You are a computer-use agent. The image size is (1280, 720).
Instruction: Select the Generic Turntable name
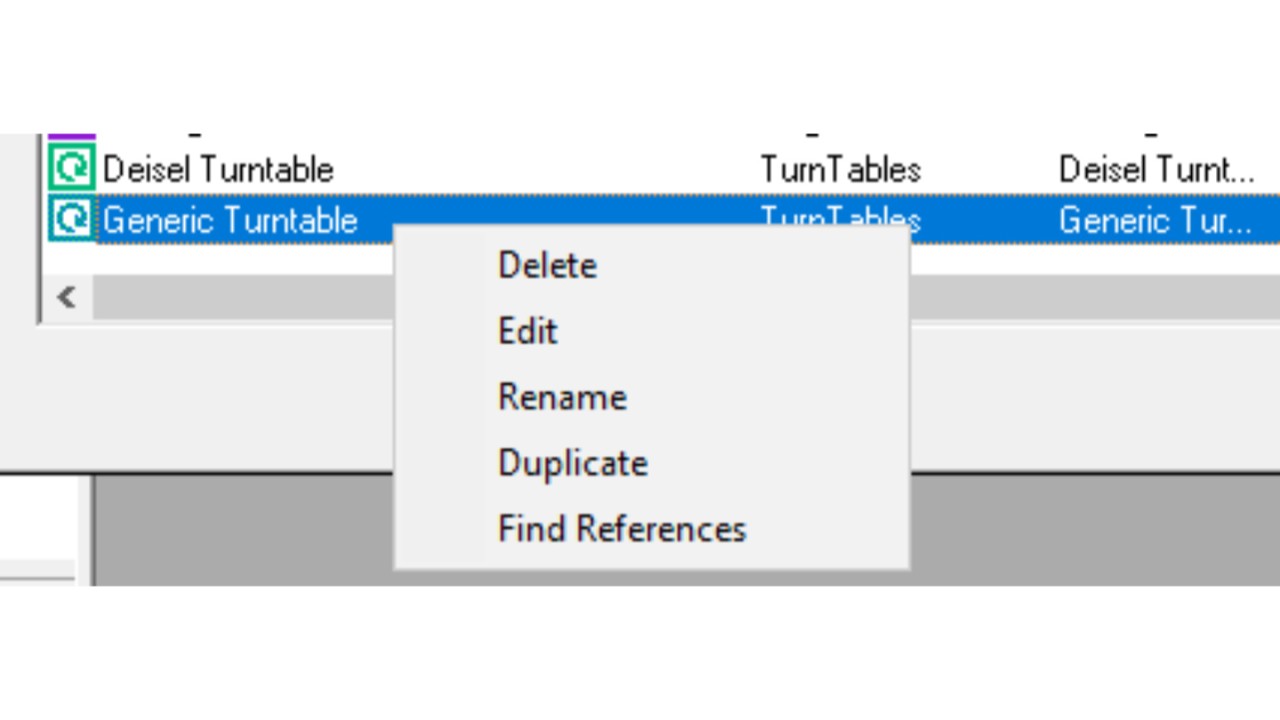(x=230, y=220)
